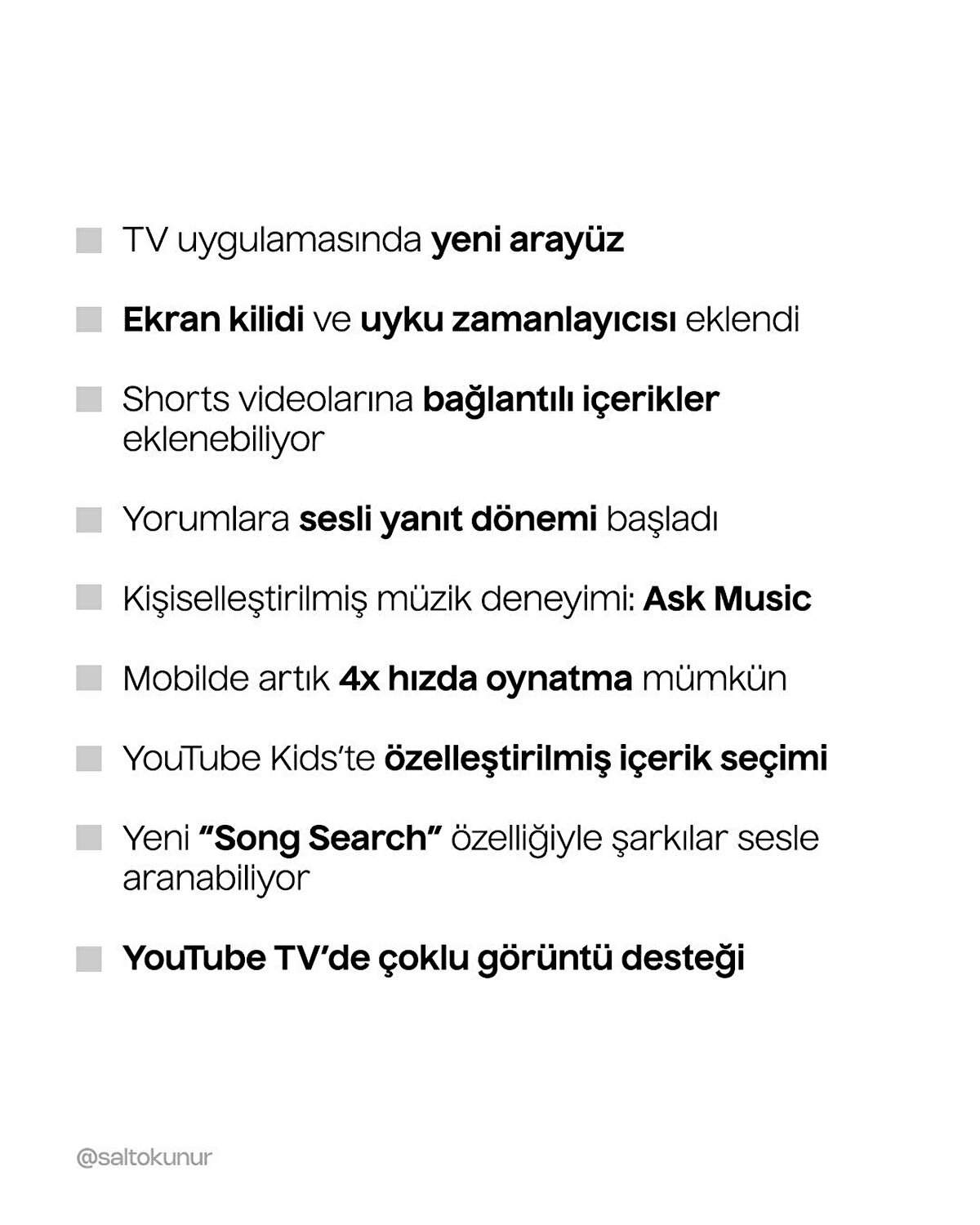
Task: Tick the square before "YouTube TV'de çoklu görüntü"
Action: pyautogui.click(x=88, y=959)
